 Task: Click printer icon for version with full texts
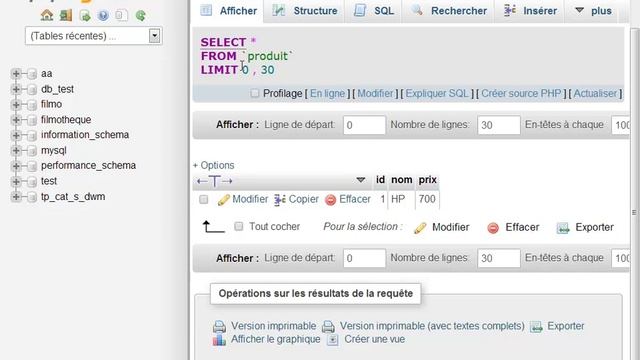tap(328, 326)
